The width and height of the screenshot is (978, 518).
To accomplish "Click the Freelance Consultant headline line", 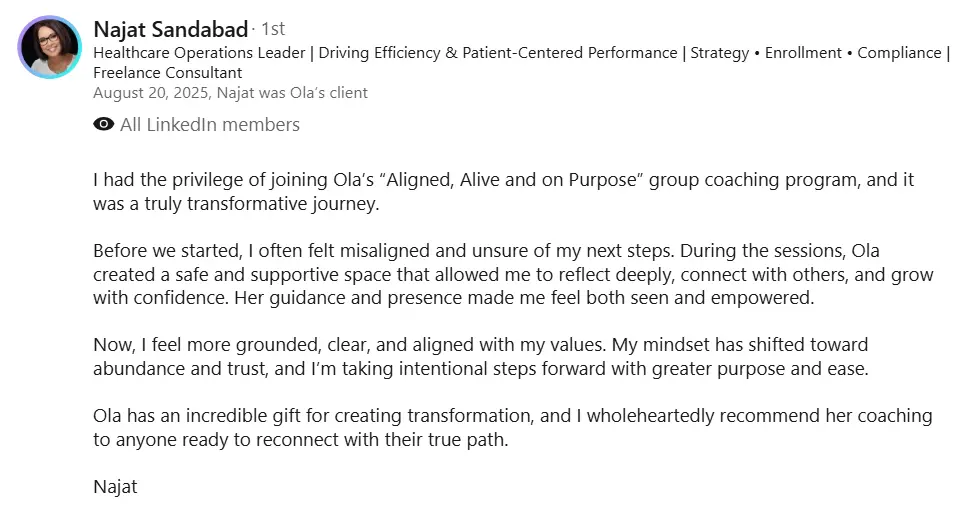I will [x=167, y=73].
